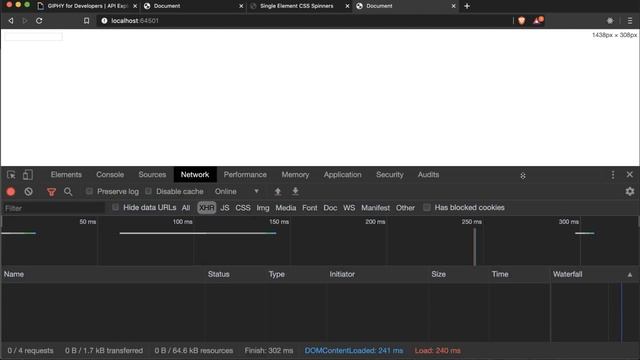The height and width of the screenshot is (360, 640).
Task: Filter requests by All
Action: 186,208
